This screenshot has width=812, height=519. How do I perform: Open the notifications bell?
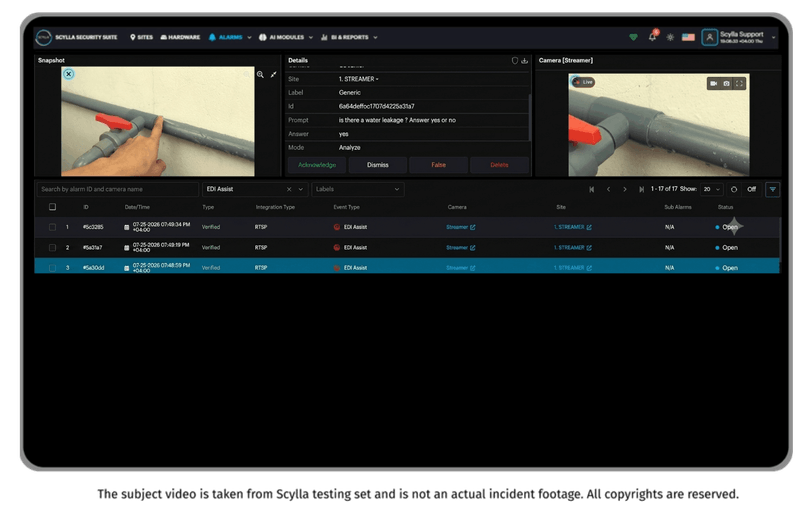652,37
